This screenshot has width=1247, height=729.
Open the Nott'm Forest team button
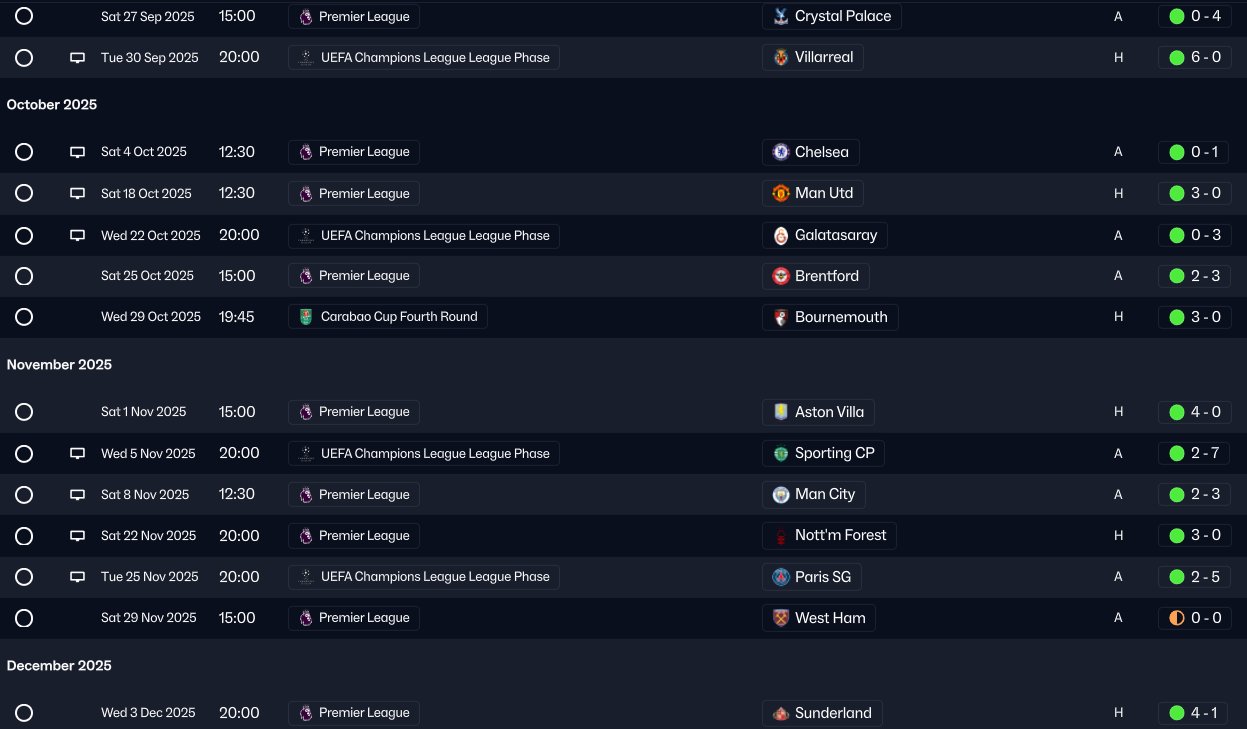828,536
